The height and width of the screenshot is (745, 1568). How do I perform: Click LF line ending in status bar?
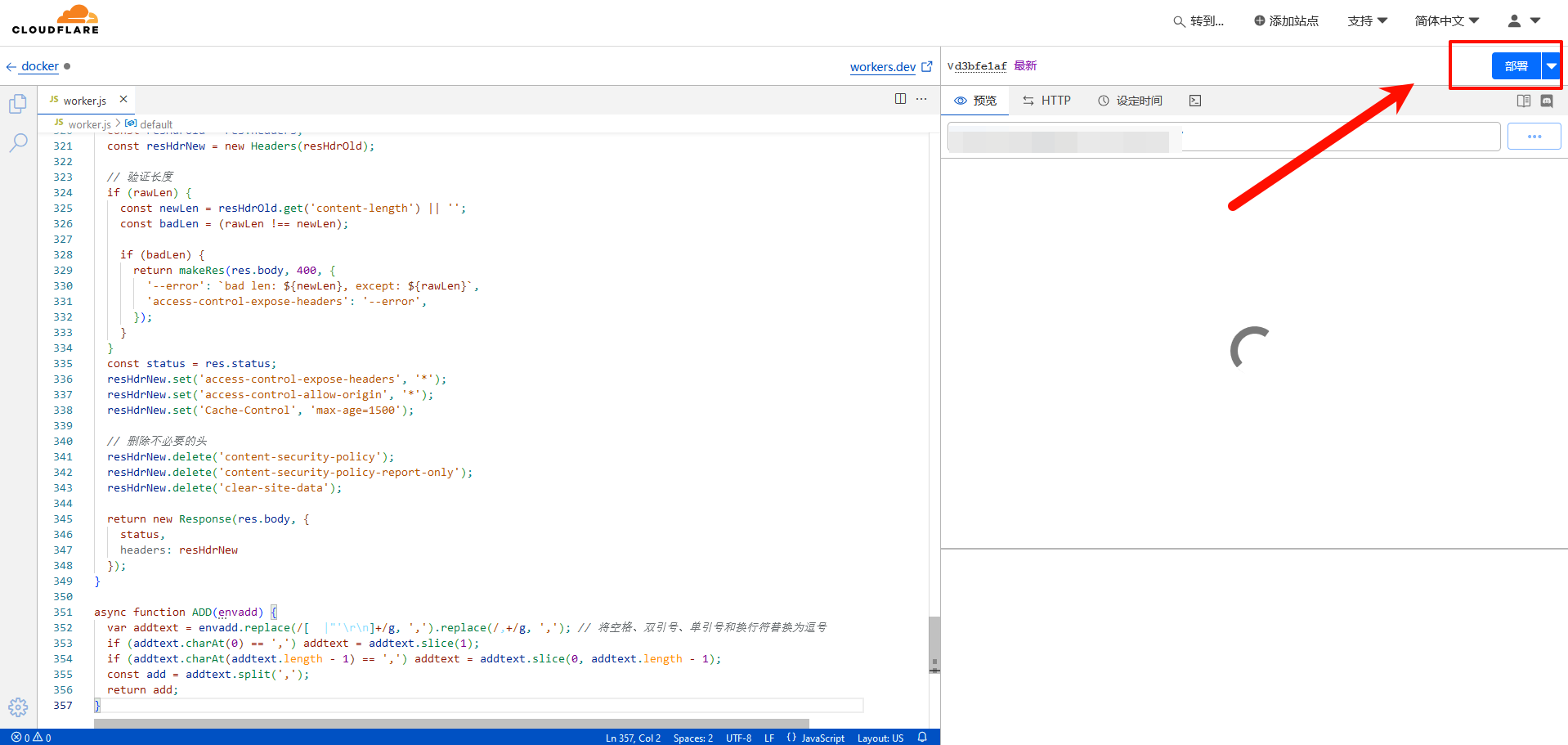pos(769,738)
